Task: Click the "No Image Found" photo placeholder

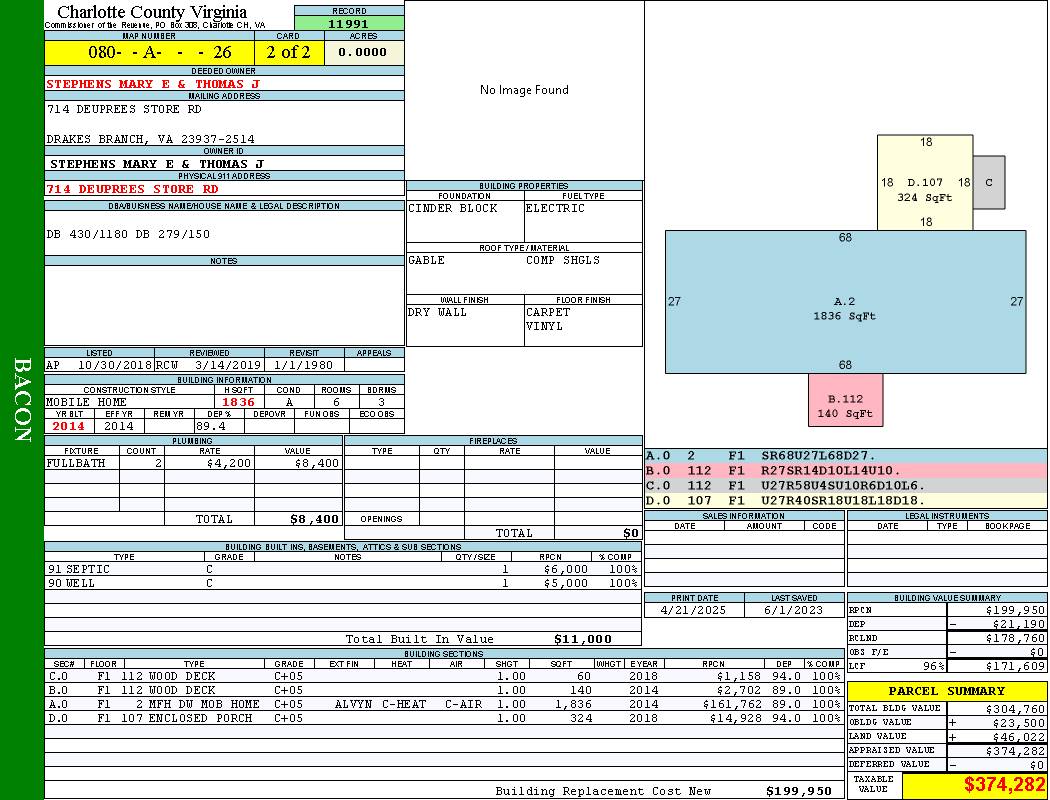Action: [x=524, y=90]
